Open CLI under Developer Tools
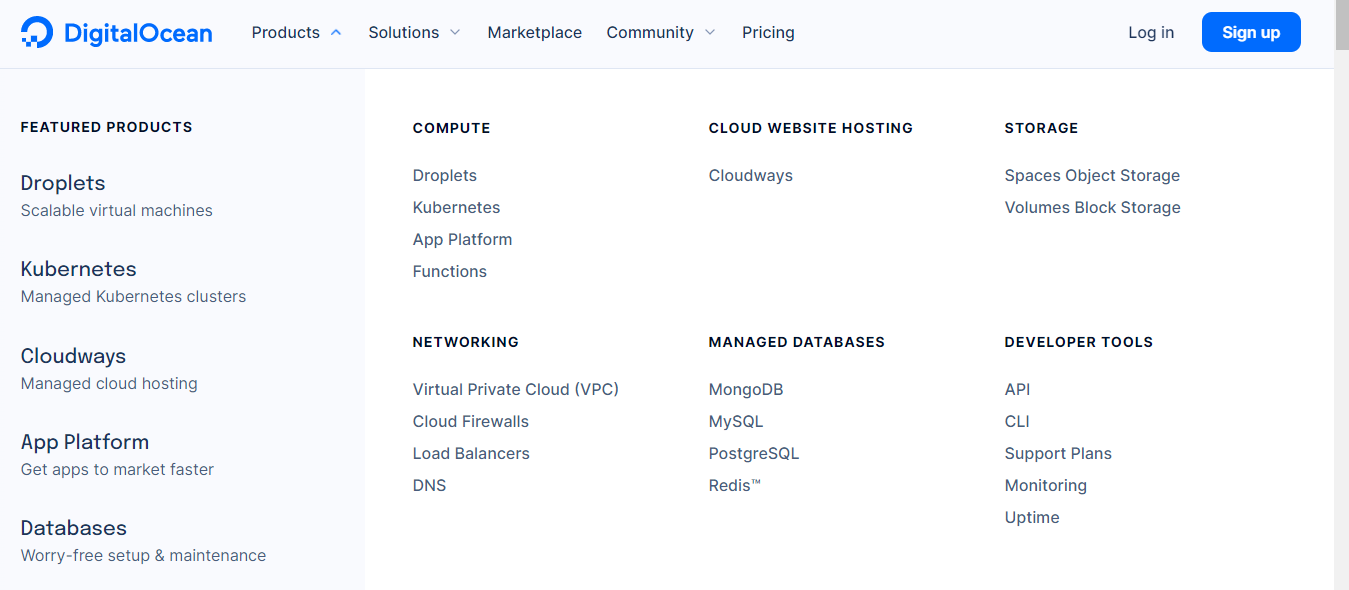Image resolution: width=1349 pixels, height=590 pixels. [1017, 421]
